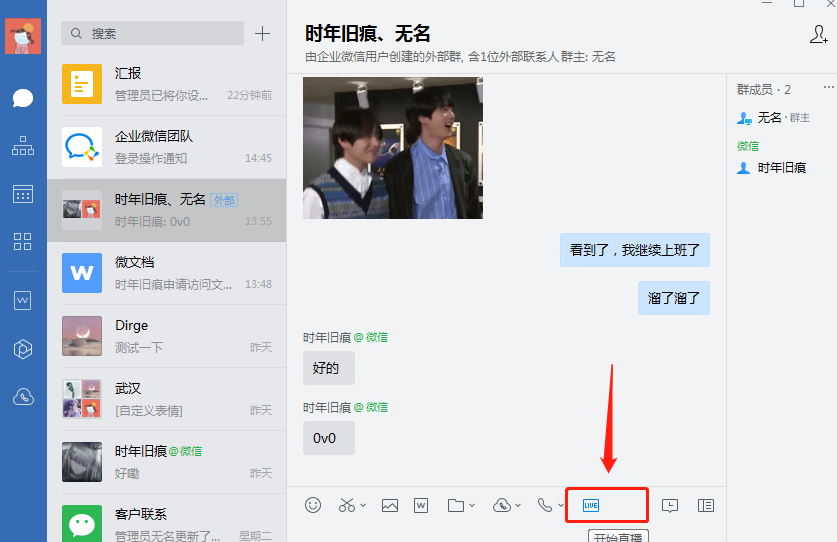Image resolution: width=837 pixels, height=542 pixels.
Task: Click the 客户联系 green chat avatar
Action: [x=82, y=524]
